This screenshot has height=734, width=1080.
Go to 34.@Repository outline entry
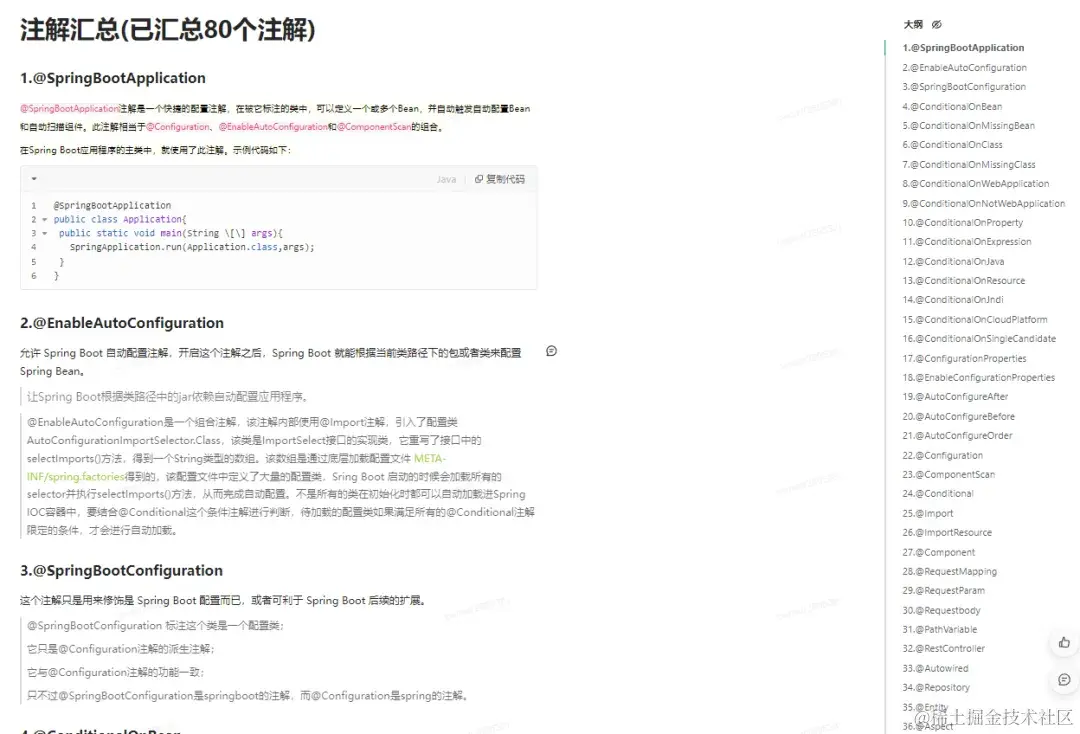pyautogui.click(x=936, y=688)
